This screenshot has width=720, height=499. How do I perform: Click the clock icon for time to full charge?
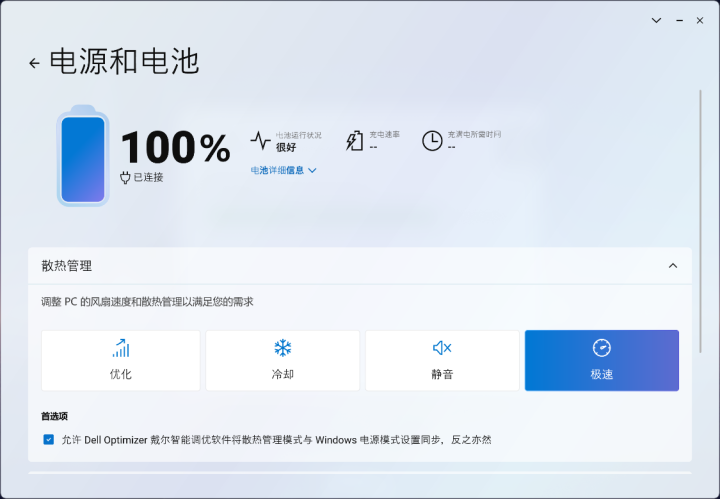432,141
